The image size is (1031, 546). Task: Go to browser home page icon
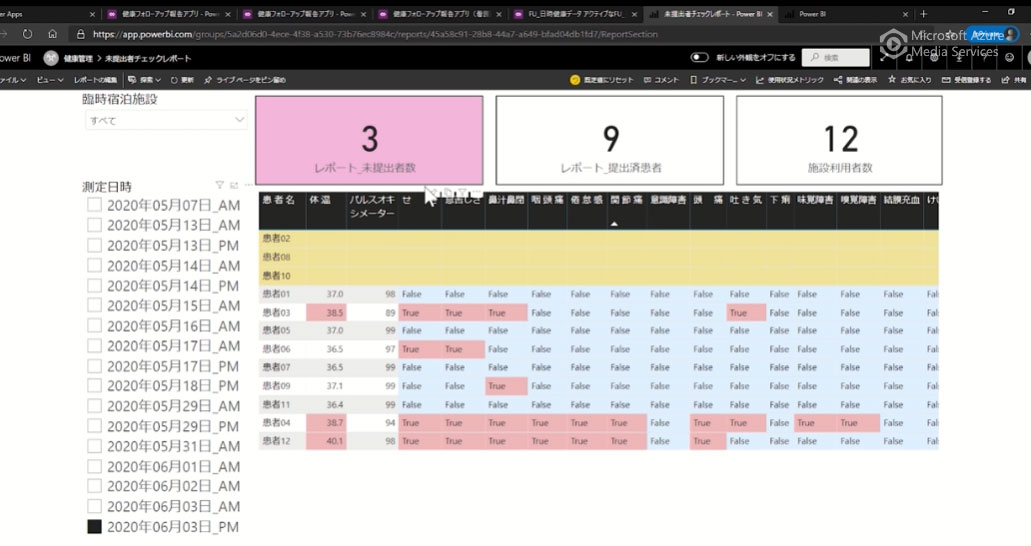tap(52, 34)
